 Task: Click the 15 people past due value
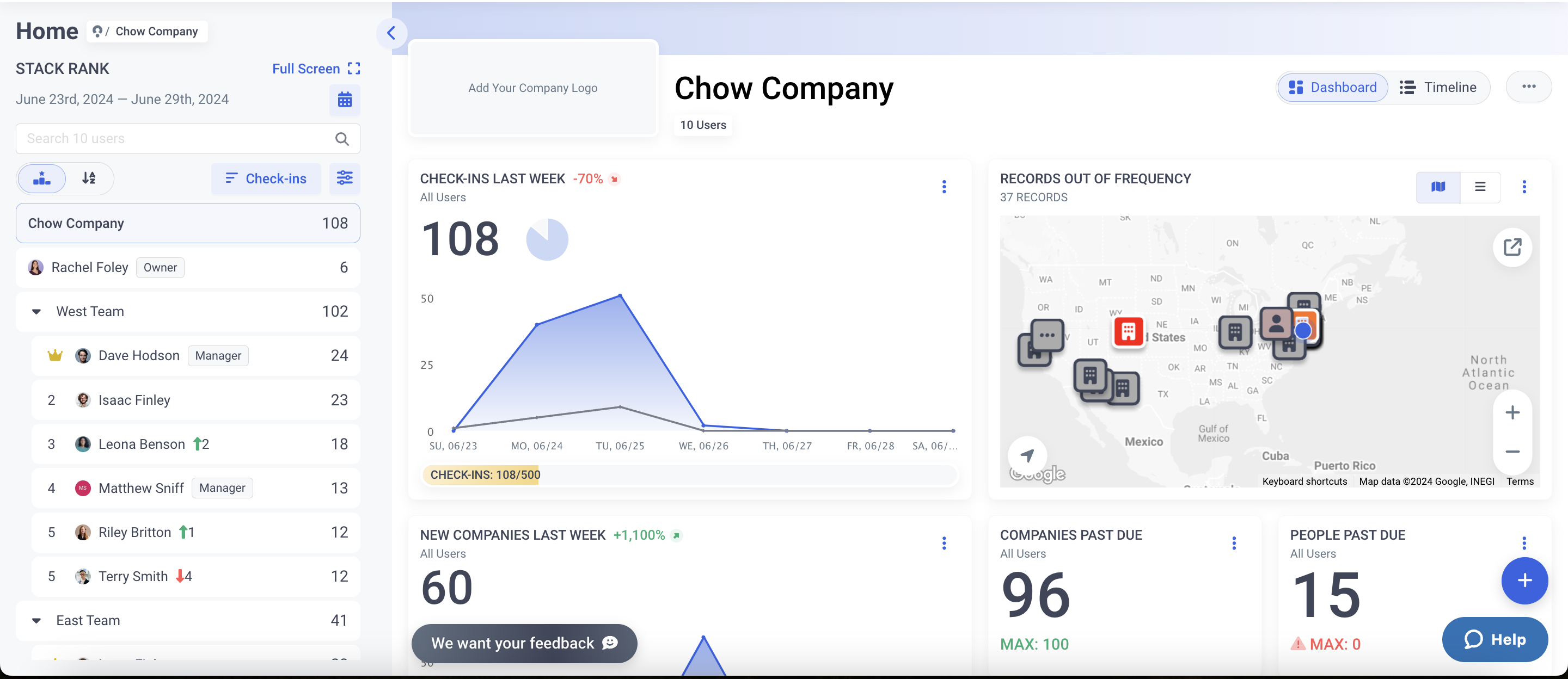coord(1326,595)
